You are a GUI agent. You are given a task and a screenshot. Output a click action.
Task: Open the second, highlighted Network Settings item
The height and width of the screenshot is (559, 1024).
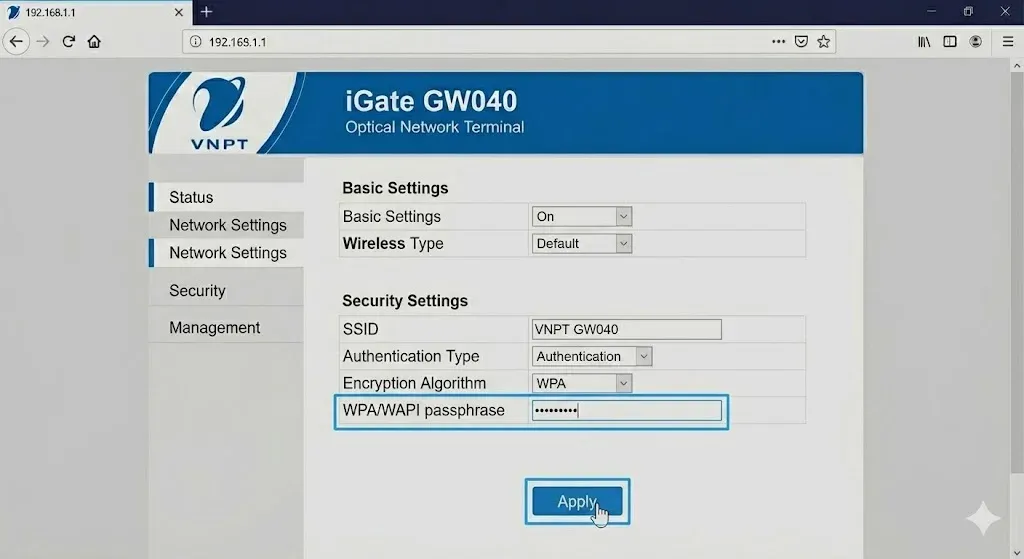pos(226,253)
